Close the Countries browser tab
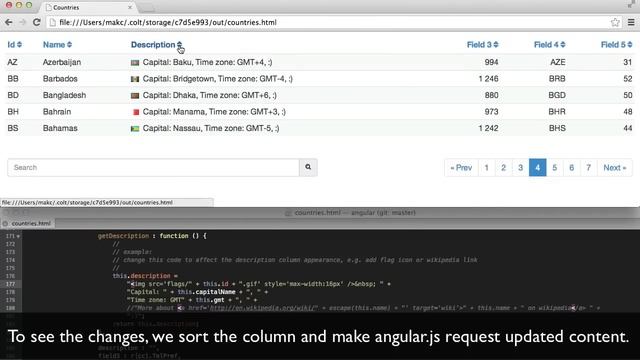The height and width of the screenshot is (360, 640). [130, 7]
